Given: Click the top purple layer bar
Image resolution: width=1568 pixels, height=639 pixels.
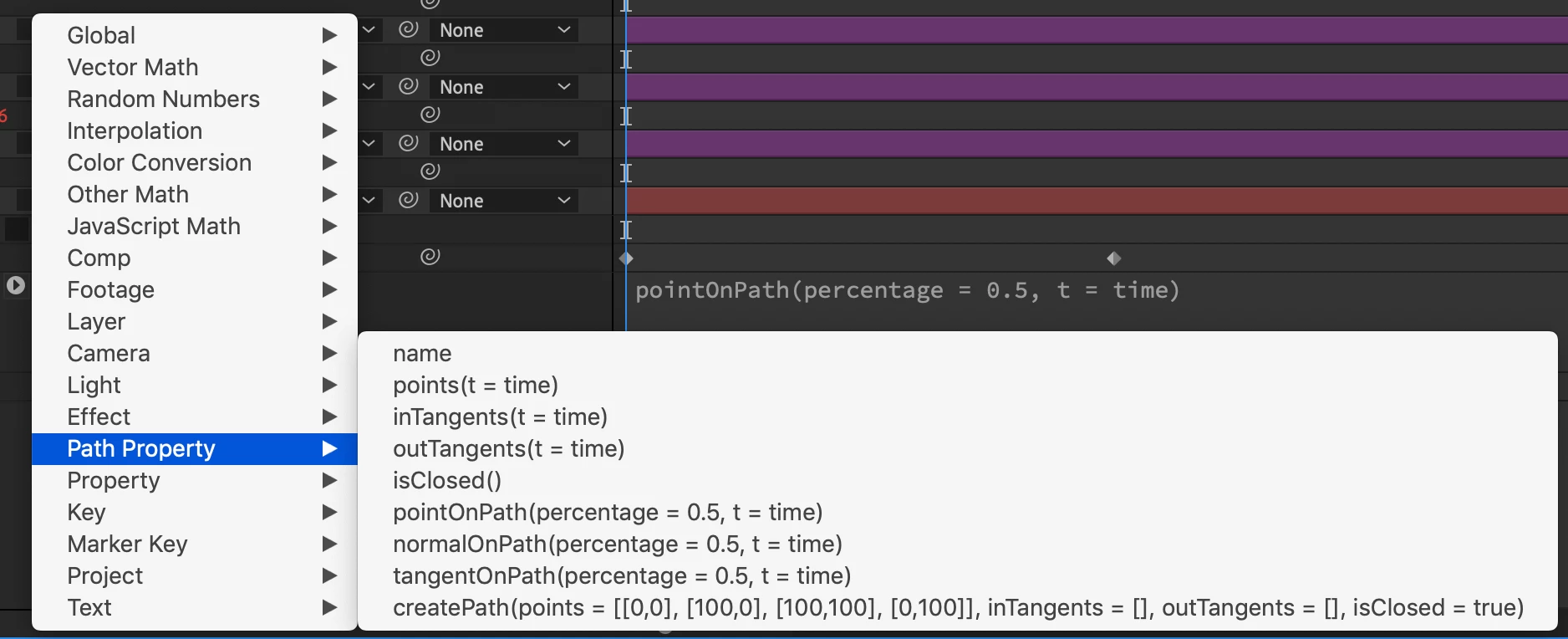Looking at the screenshot, I should tap(1087, 30).
